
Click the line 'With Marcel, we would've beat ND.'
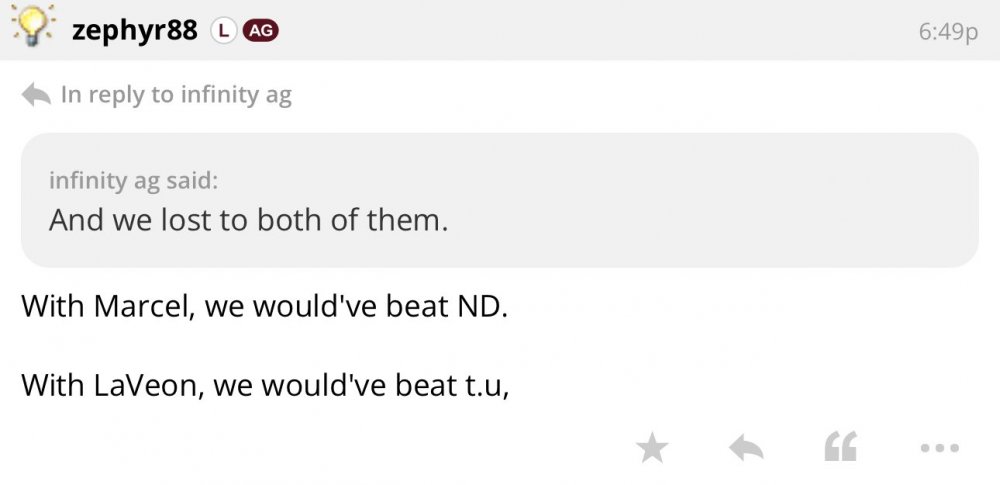(265, 305)
